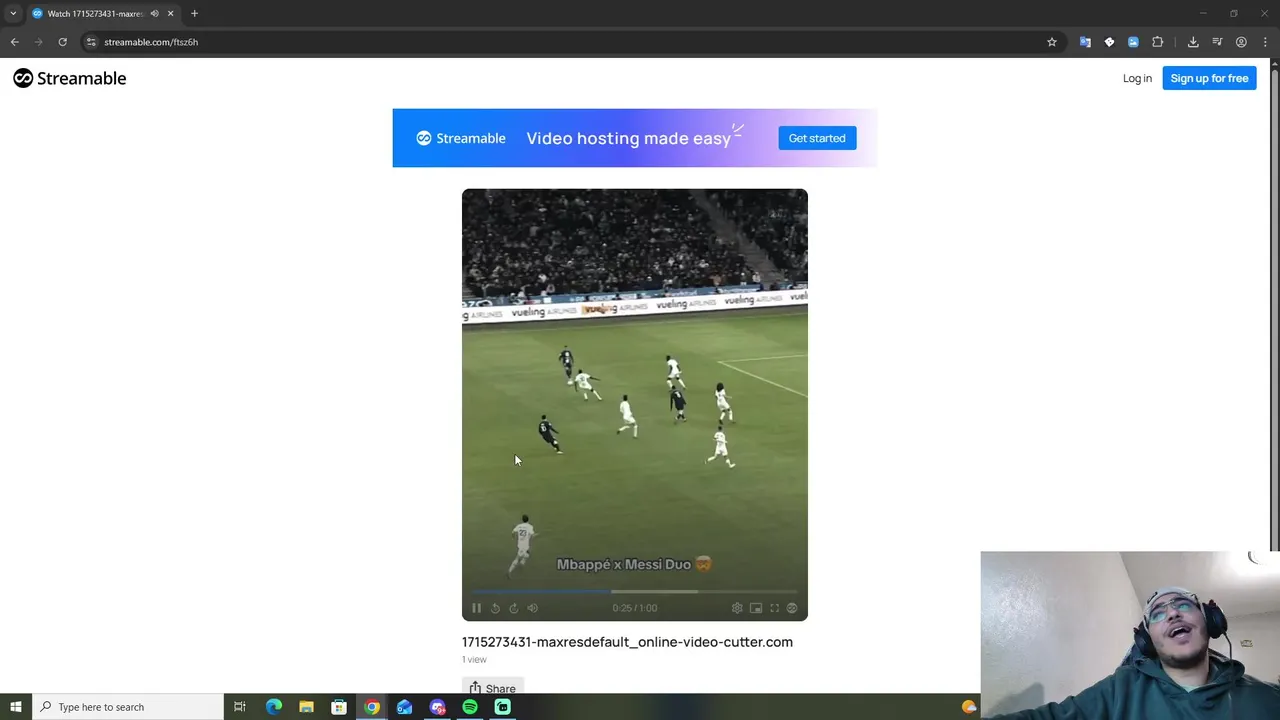Click the taskbar search box
This screenshot has width=1280, height=720.
point(127,707)
